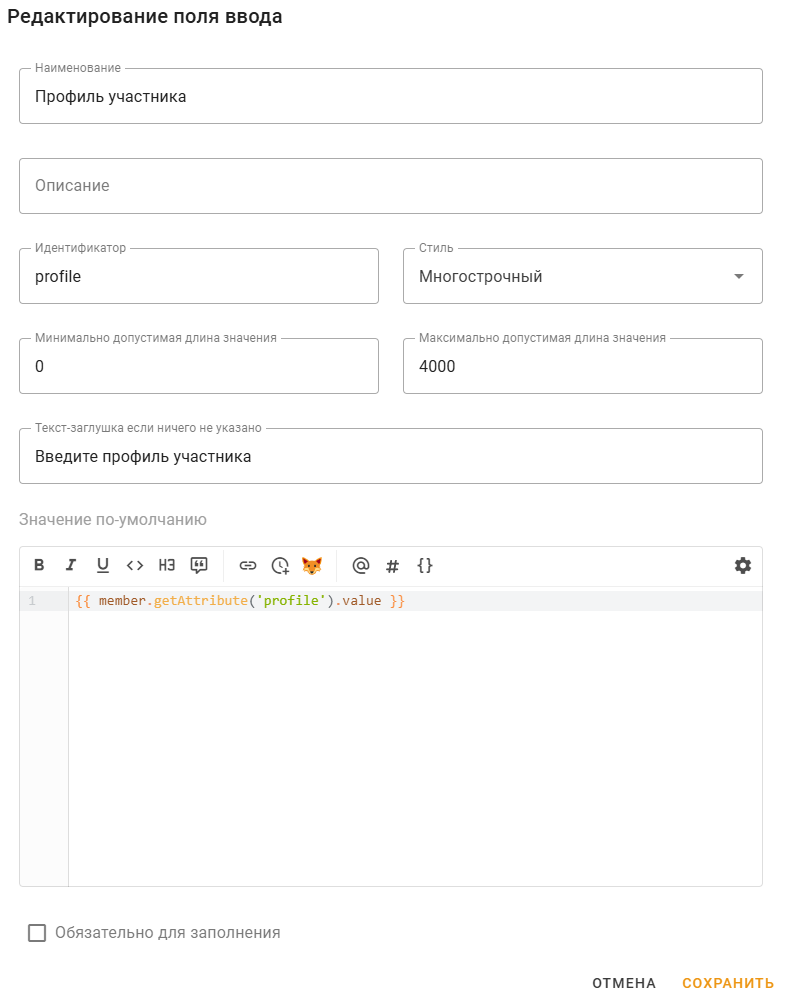Viewport: 785px width, 1001px height.
Task: Insert a # hashtag
Action: coord(392,565)
